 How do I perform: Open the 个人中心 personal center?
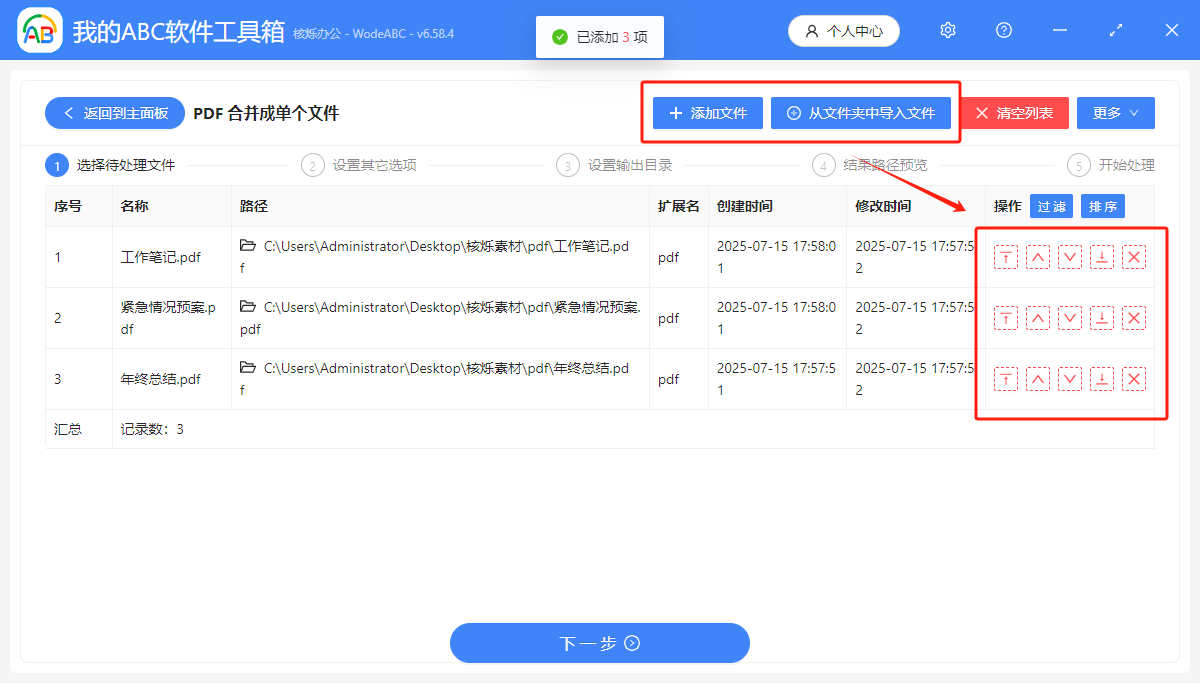point(843,30)
